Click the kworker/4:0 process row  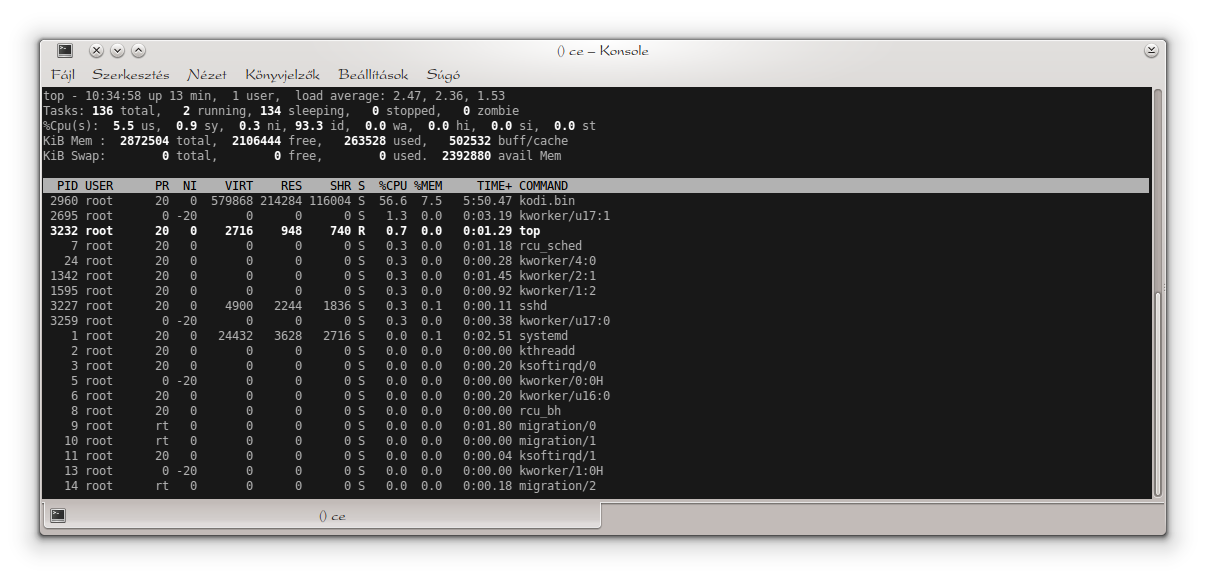coord(595,261)
